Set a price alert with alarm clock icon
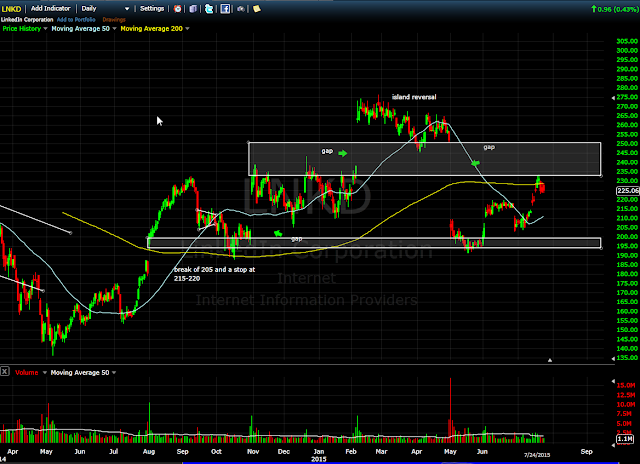 click(x=178, y=9)
